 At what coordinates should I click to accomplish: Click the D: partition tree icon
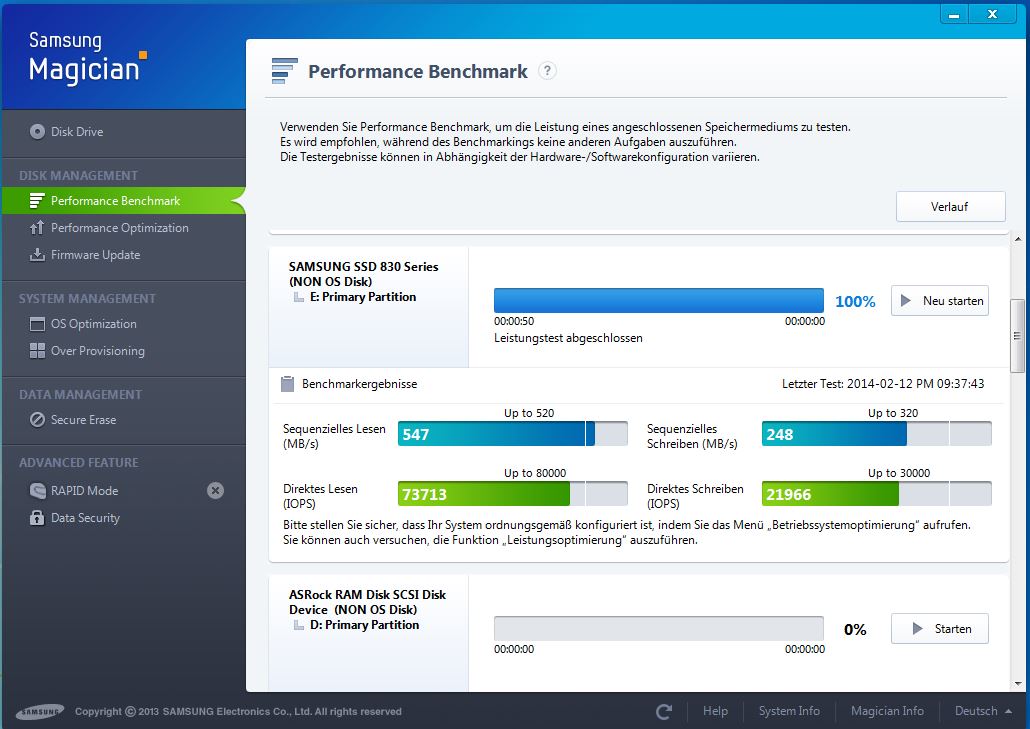(299, 625)
